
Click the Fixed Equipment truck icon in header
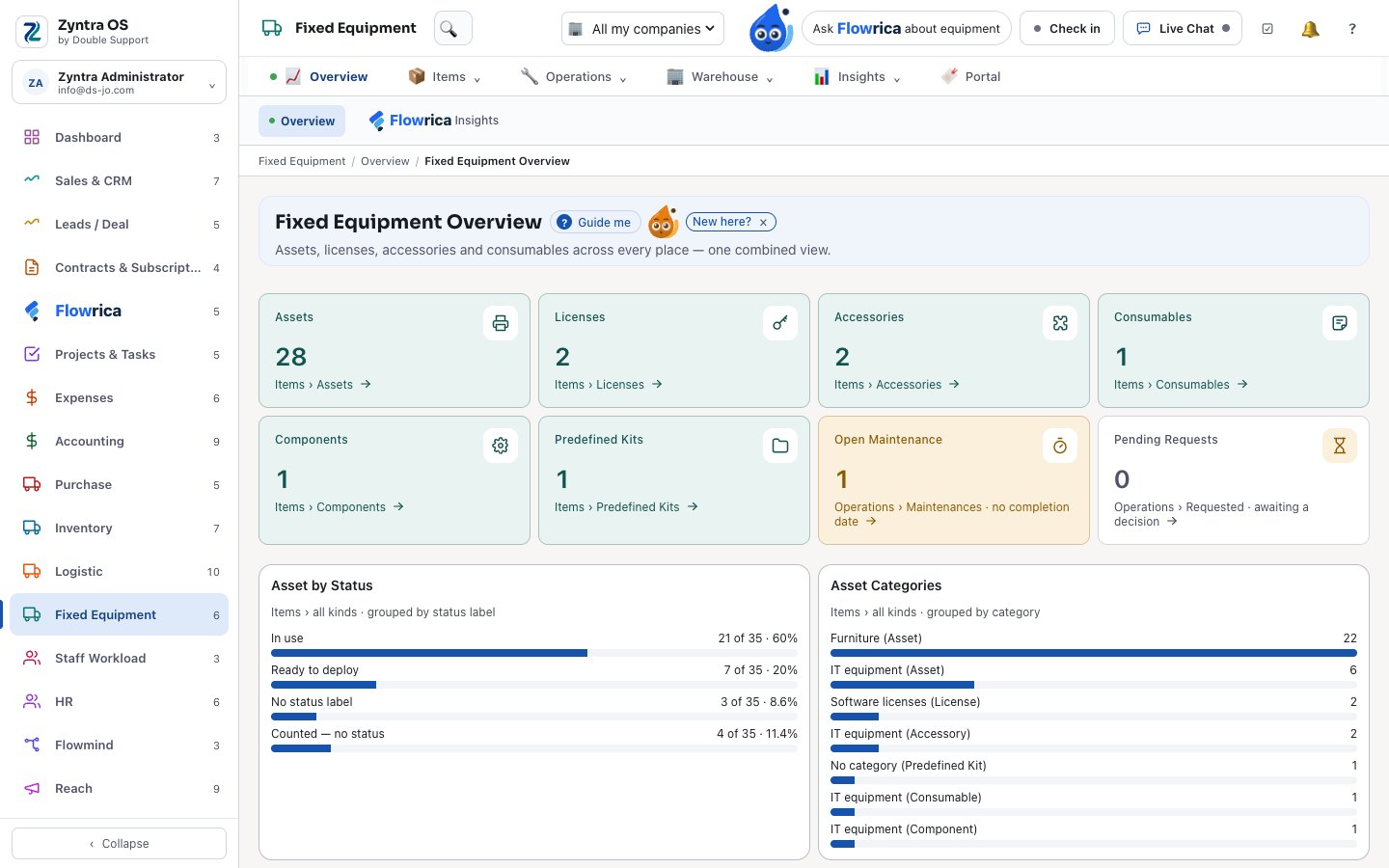pyautogui.click(x=272, y=28)
